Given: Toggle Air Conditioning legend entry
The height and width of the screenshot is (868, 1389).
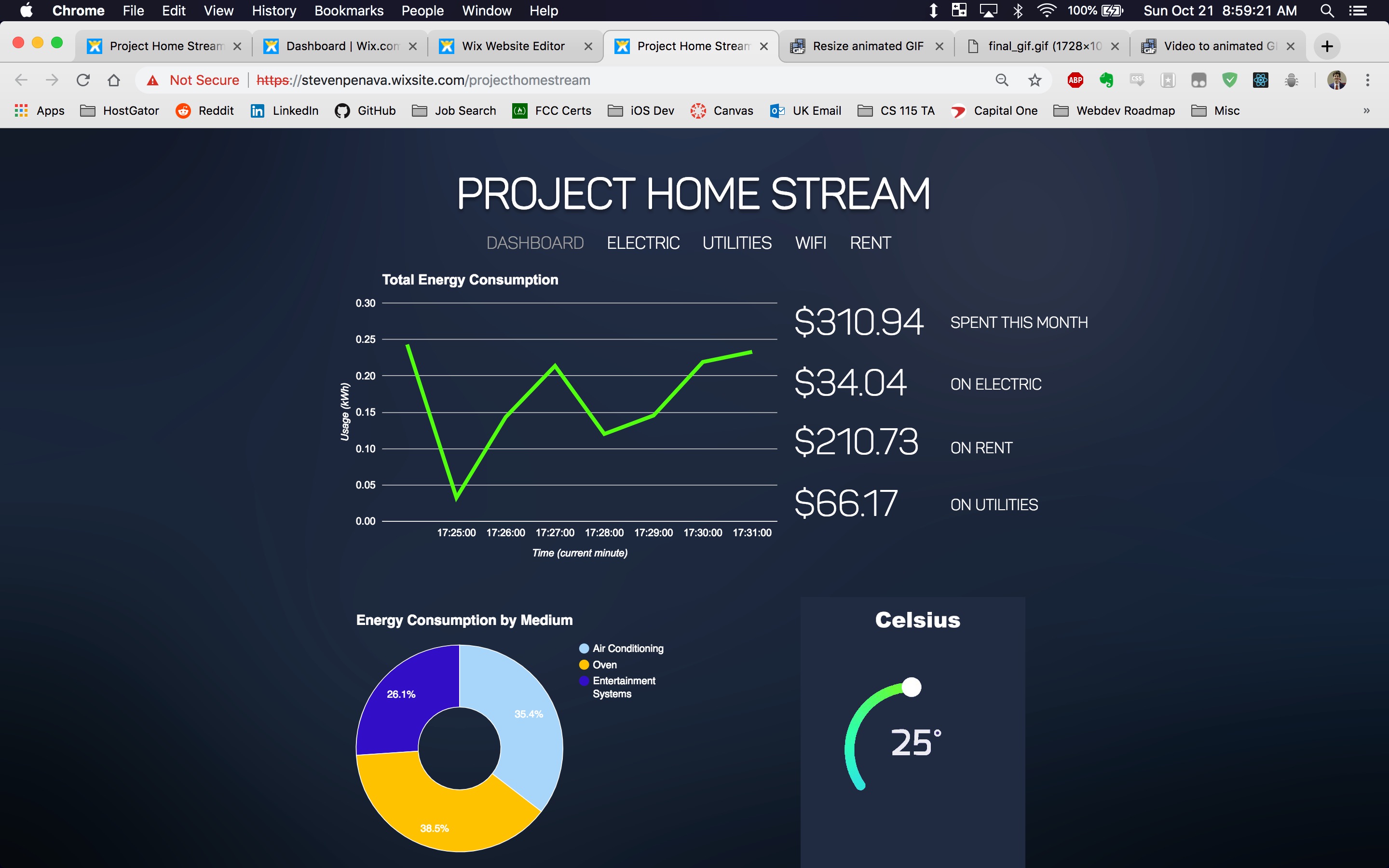Looking at the screenshot, I should [627, 648].
